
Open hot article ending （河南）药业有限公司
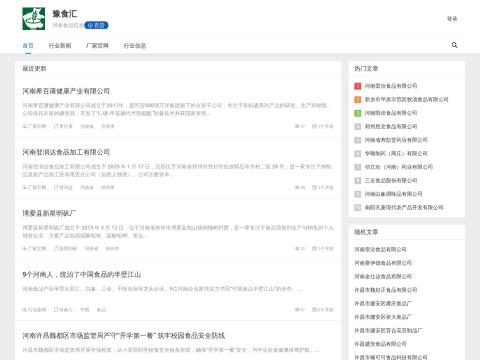pyautogui.click(x=399, y=167)
